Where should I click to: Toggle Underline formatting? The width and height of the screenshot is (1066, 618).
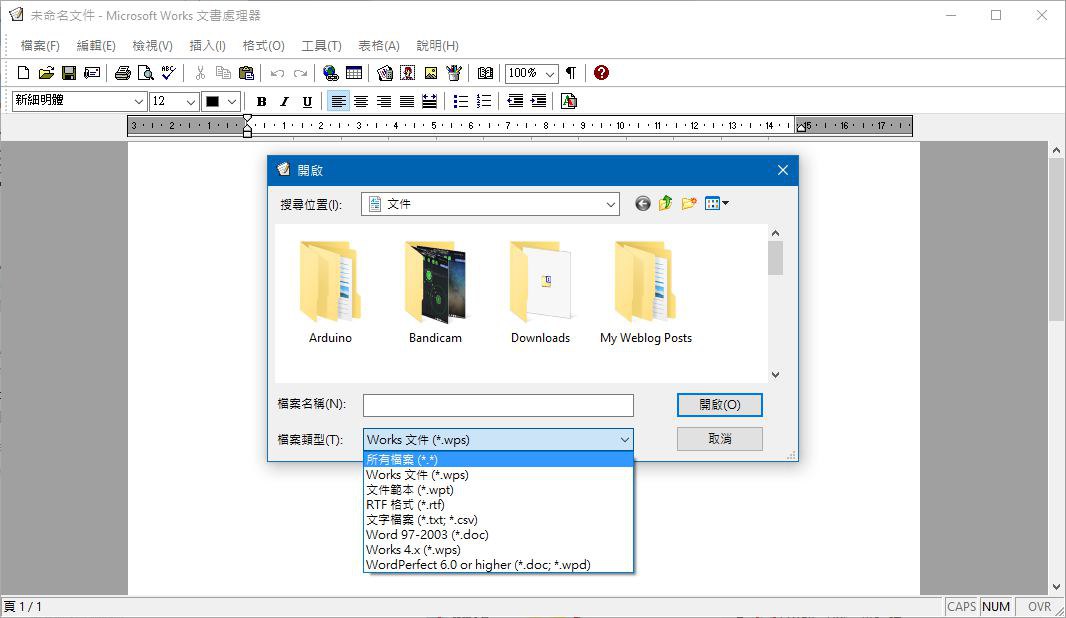307,101
